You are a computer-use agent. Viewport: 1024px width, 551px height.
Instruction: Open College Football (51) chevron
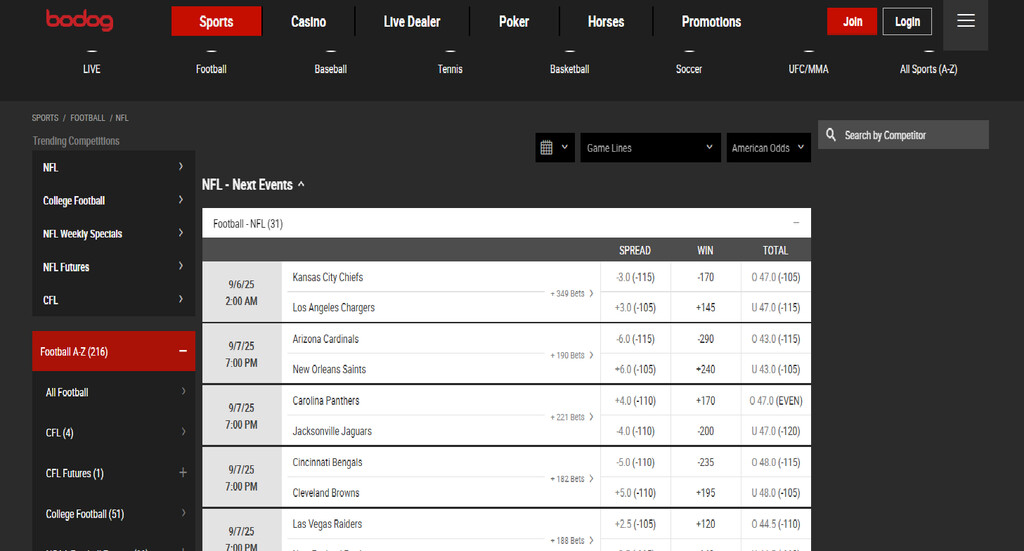click(184, 513)
